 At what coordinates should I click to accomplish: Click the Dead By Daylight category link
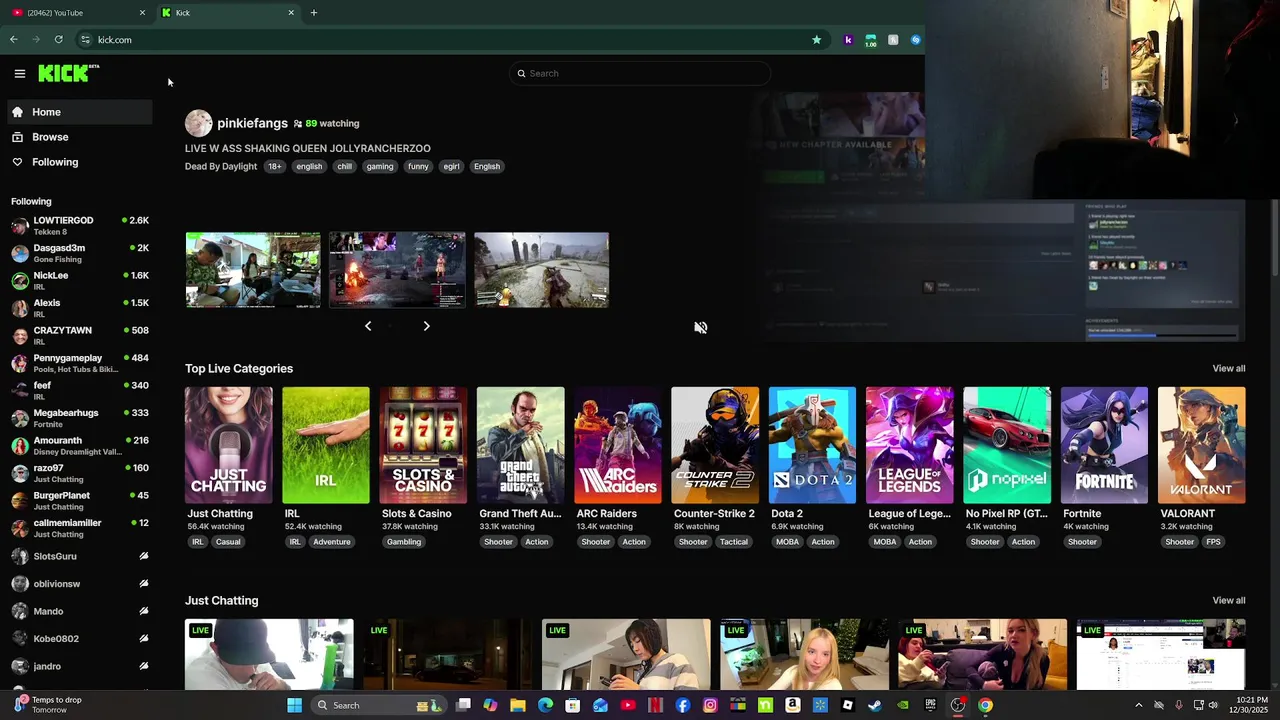(221, 166)
